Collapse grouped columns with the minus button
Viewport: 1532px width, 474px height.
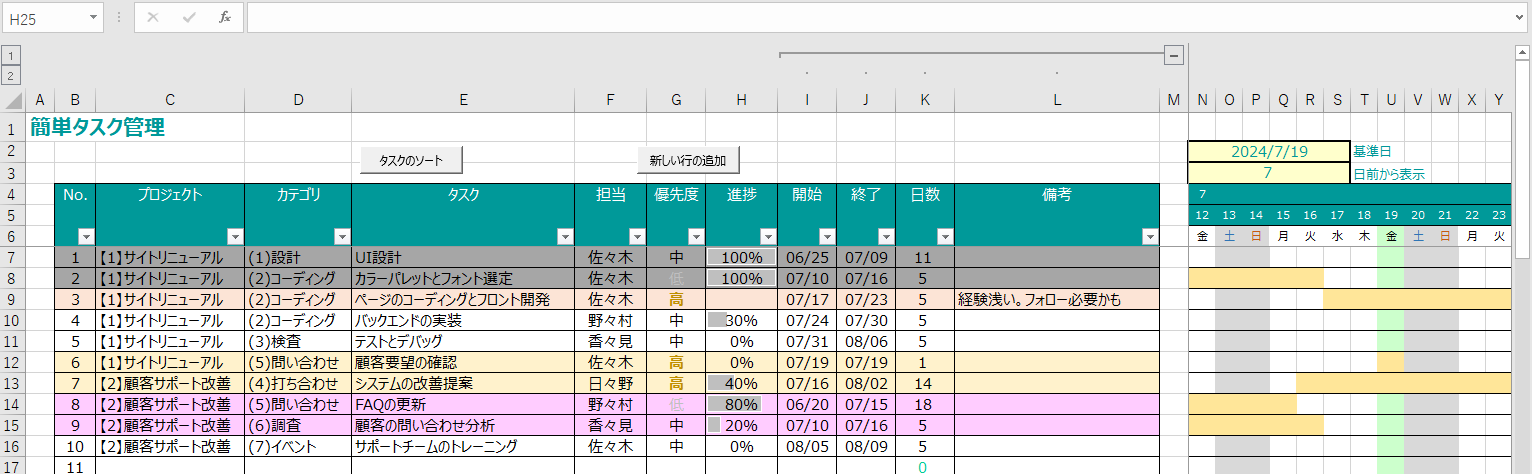click(x=1174, y=55)
